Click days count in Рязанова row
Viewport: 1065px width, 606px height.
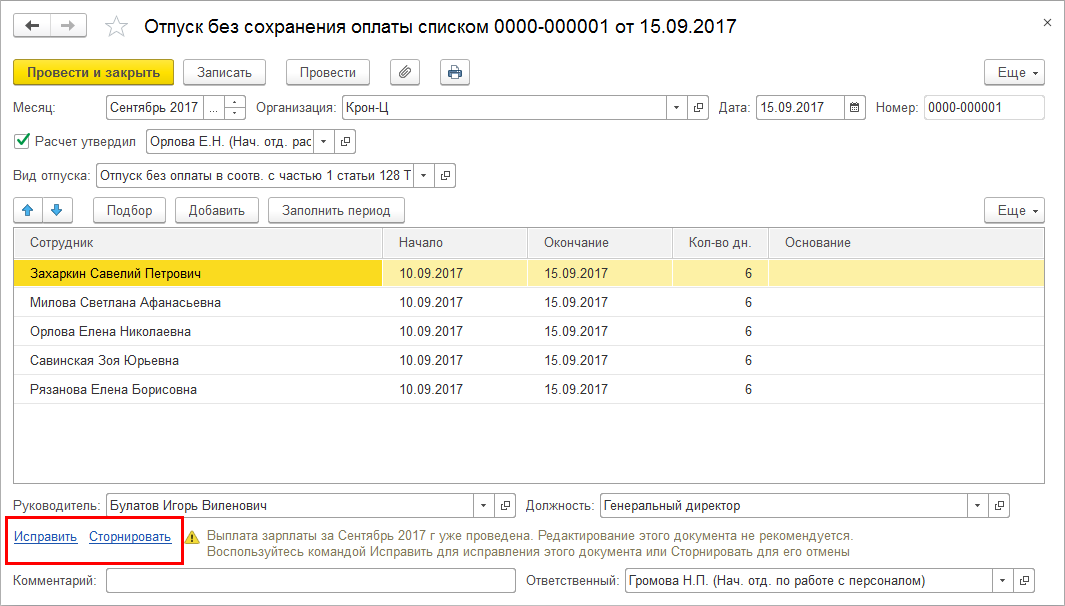coord(748,389)
